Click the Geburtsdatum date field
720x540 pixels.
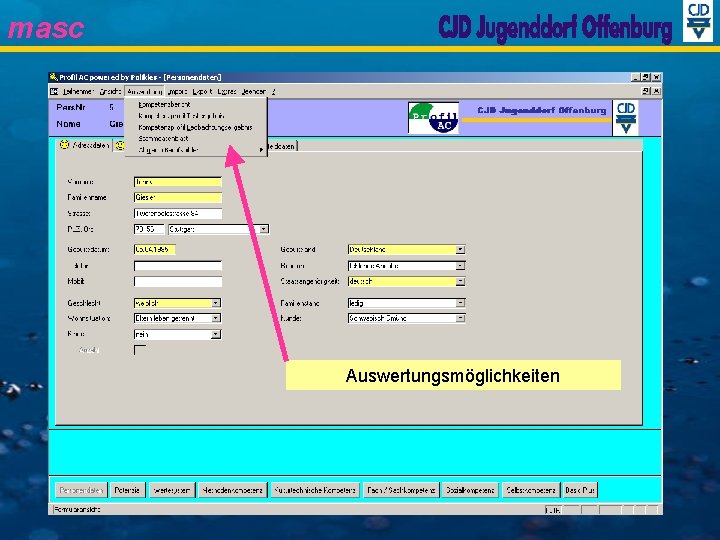(x=154, y=249)
